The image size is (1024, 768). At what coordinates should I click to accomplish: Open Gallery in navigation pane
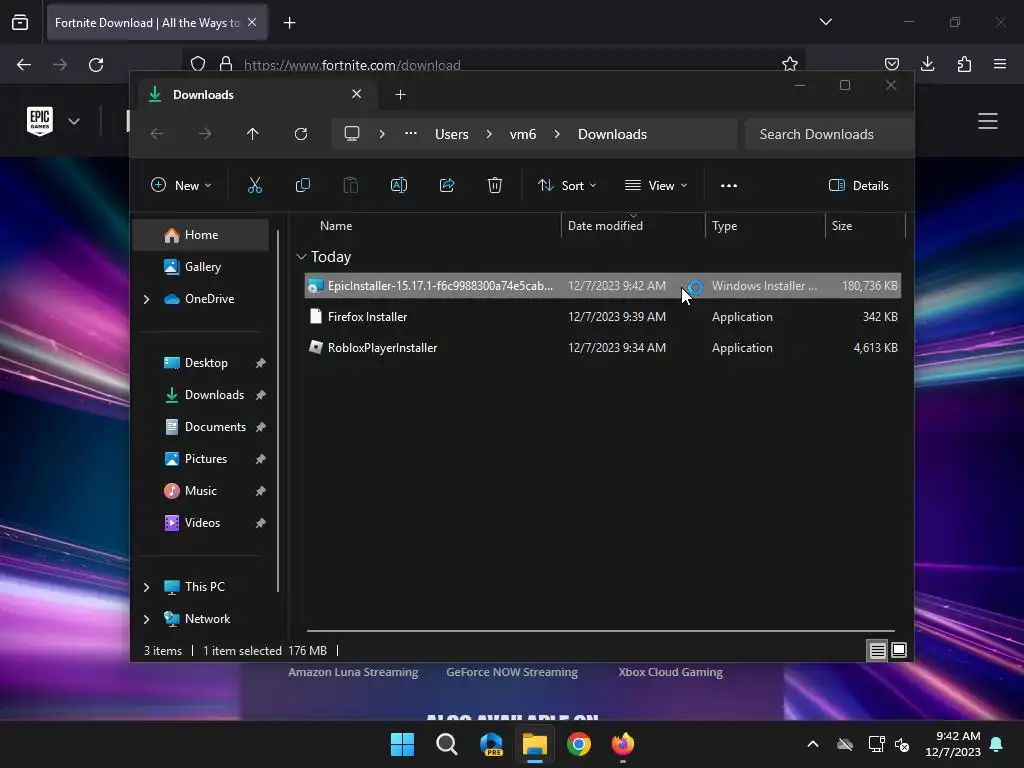202,267
